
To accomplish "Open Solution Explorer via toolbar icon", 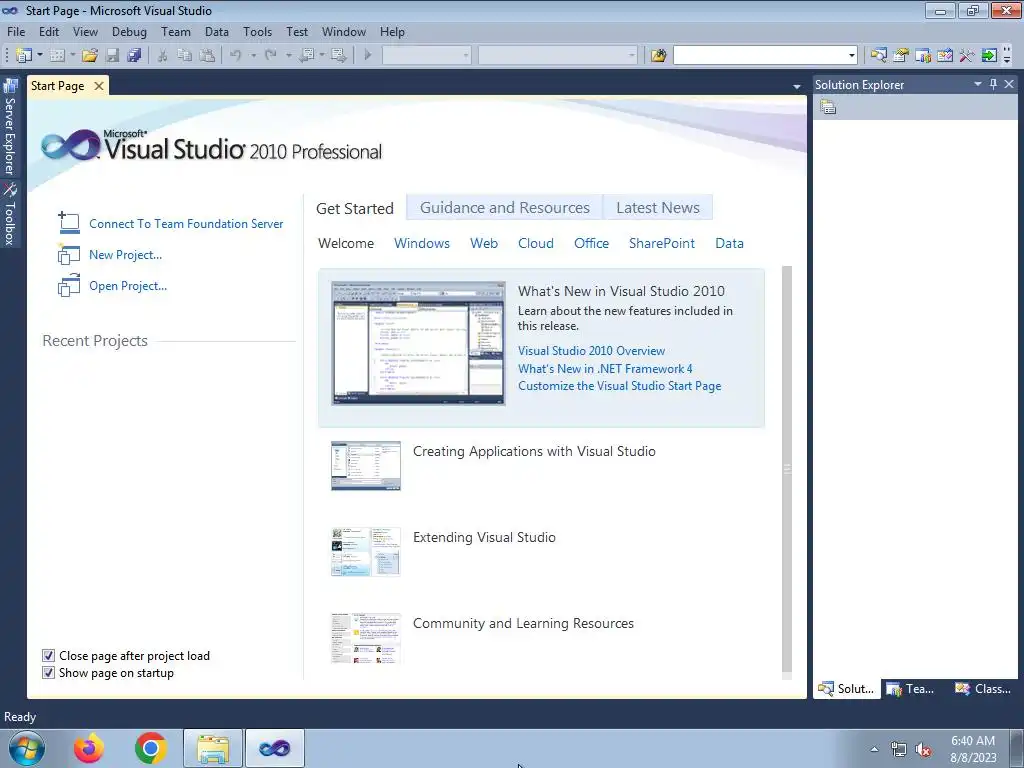I will pos(878,56).
